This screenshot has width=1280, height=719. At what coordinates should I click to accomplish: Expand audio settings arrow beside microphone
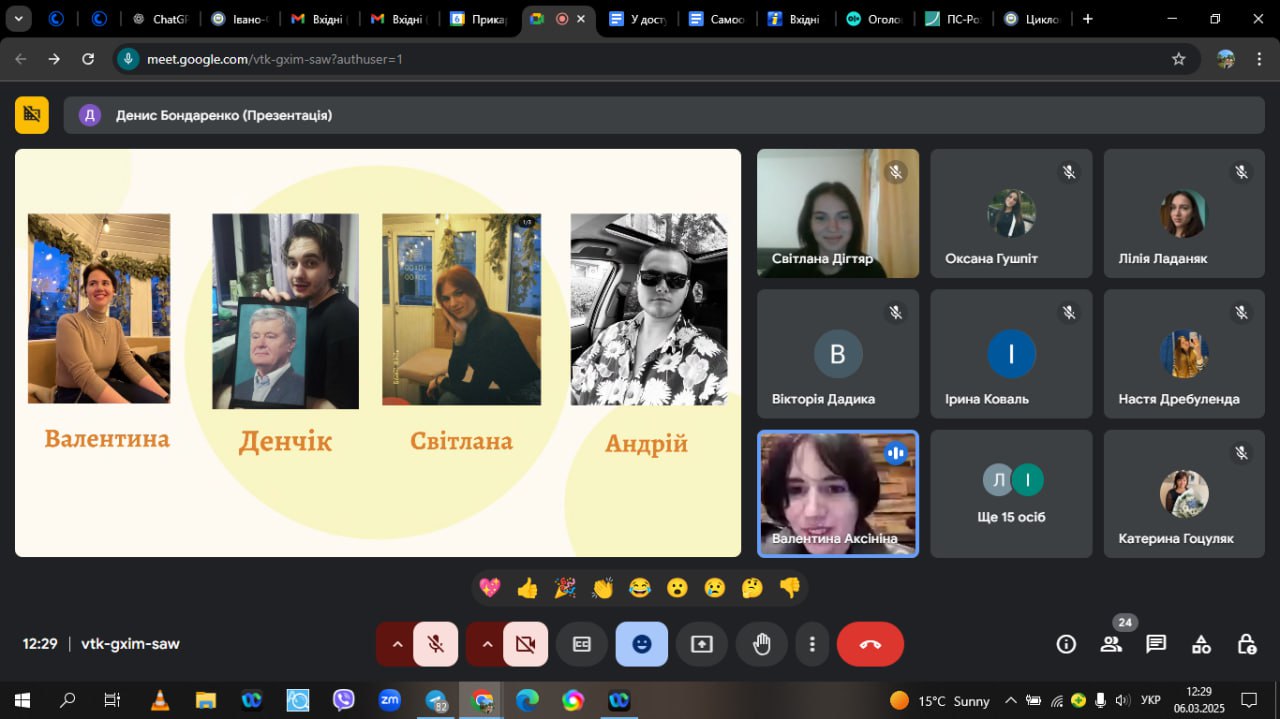pos(396,644)
